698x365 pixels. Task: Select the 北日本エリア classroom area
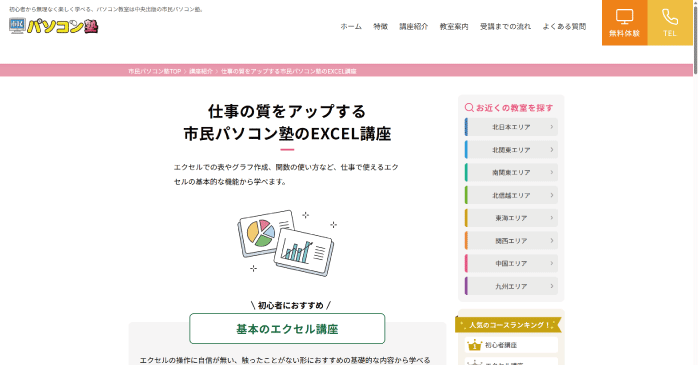511,127
